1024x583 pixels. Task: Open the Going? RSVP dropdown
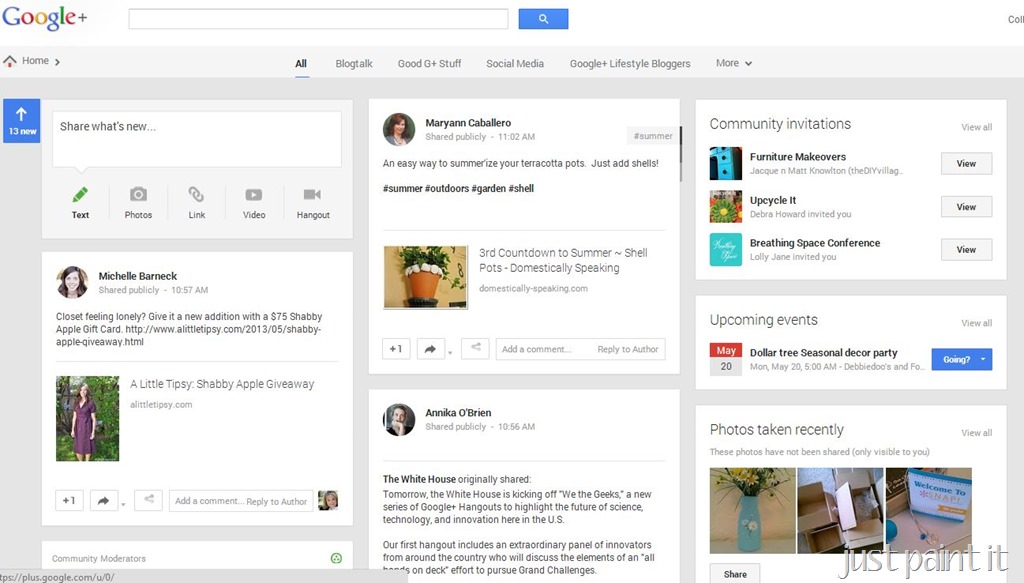tap(983, 359)
